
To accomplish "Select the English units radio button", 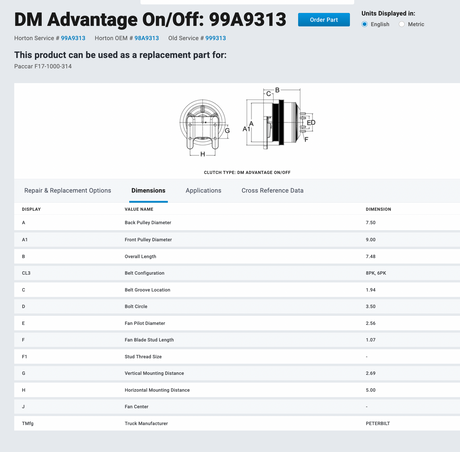I will [365, 24].
